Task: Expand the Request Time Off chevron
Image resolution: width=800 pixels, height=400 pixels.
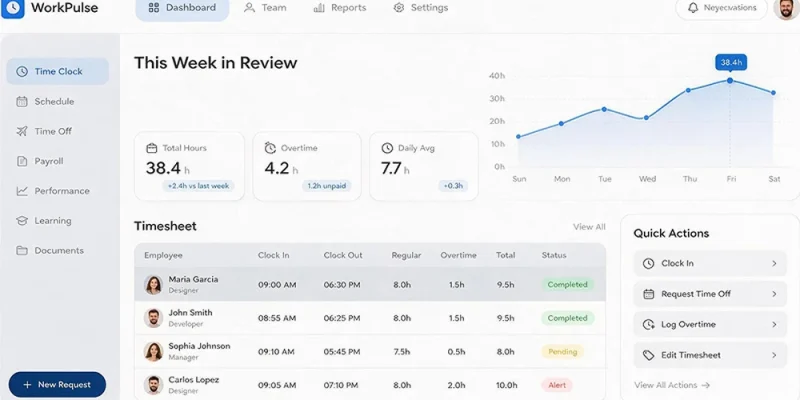Action: [x=774, y=294]
